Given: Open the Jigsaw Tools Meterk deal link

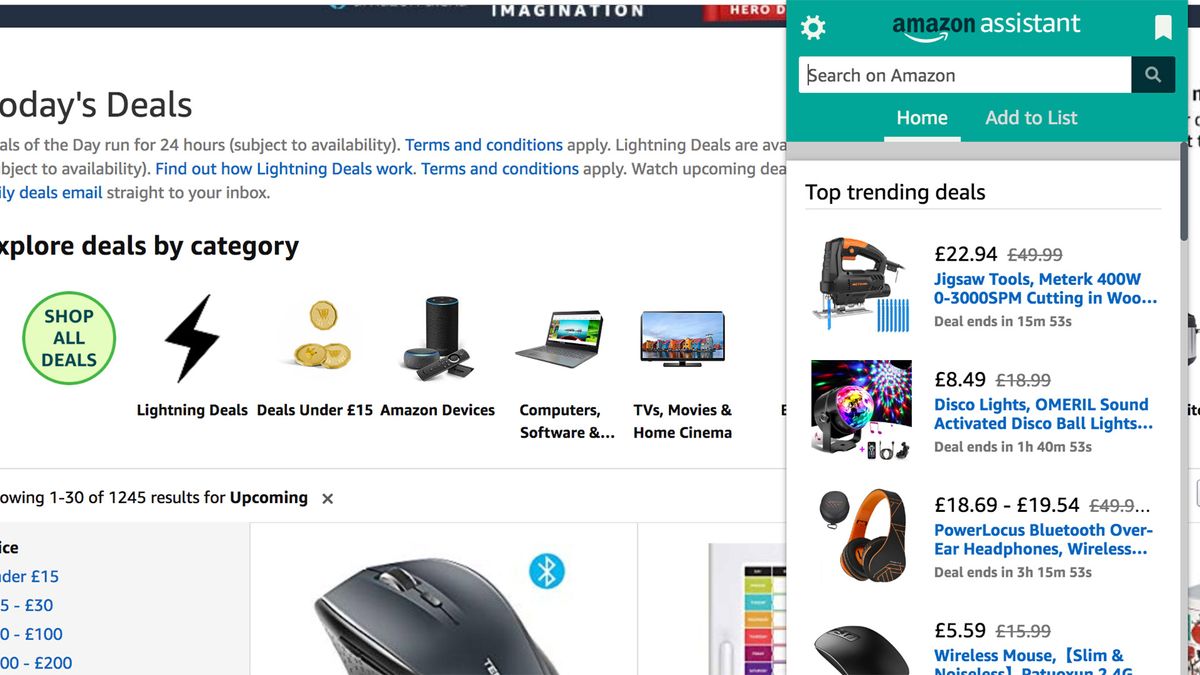Looking at the screenshot, I should pyautogui.click(x=1045, y=288).
